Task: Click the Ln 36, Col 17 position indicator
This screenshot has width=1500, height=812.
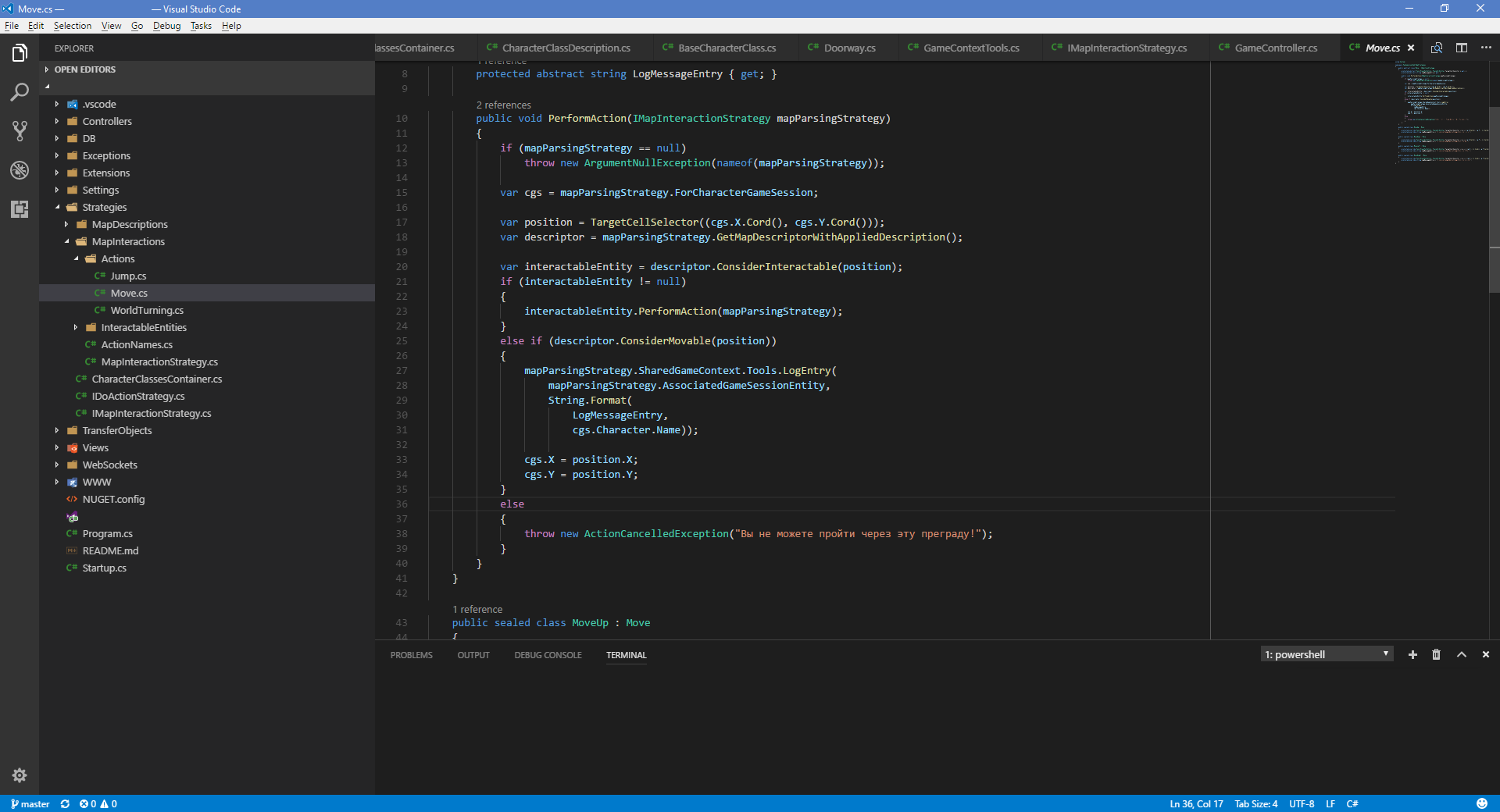Action: coord(1196,803)
